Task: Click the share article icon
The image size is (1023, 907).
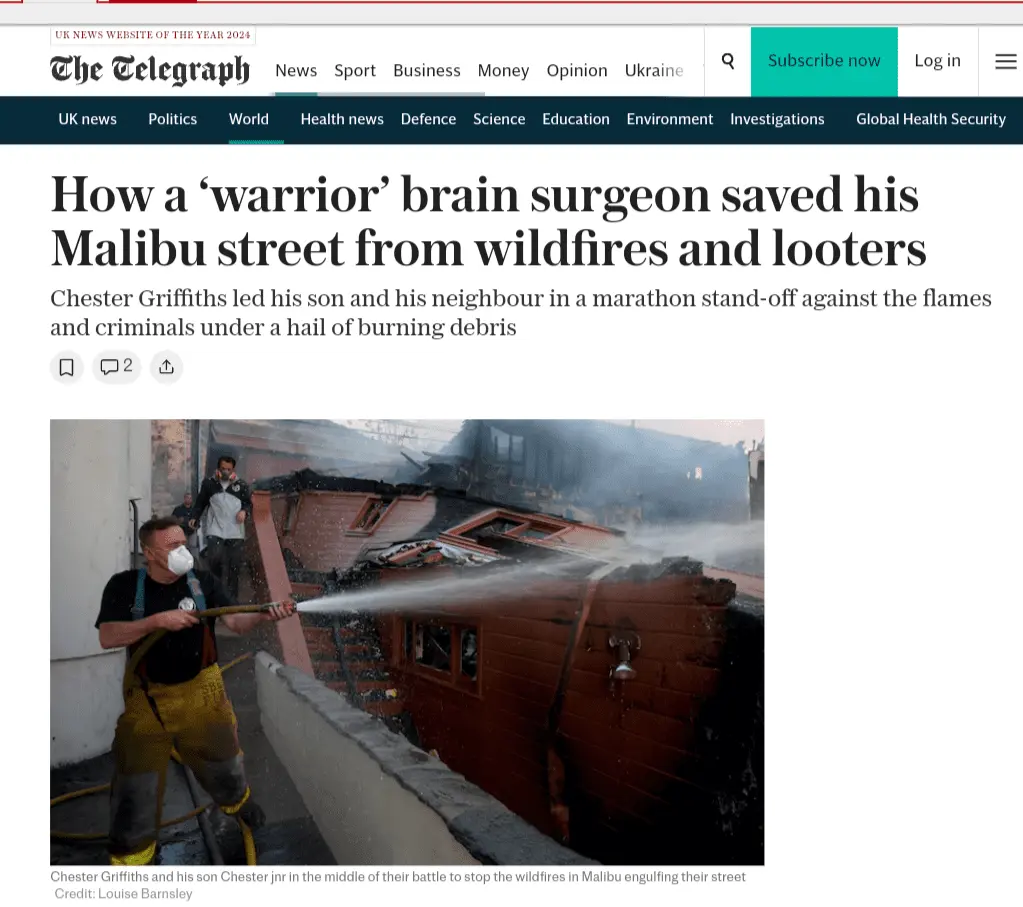Action: point(166,367)
